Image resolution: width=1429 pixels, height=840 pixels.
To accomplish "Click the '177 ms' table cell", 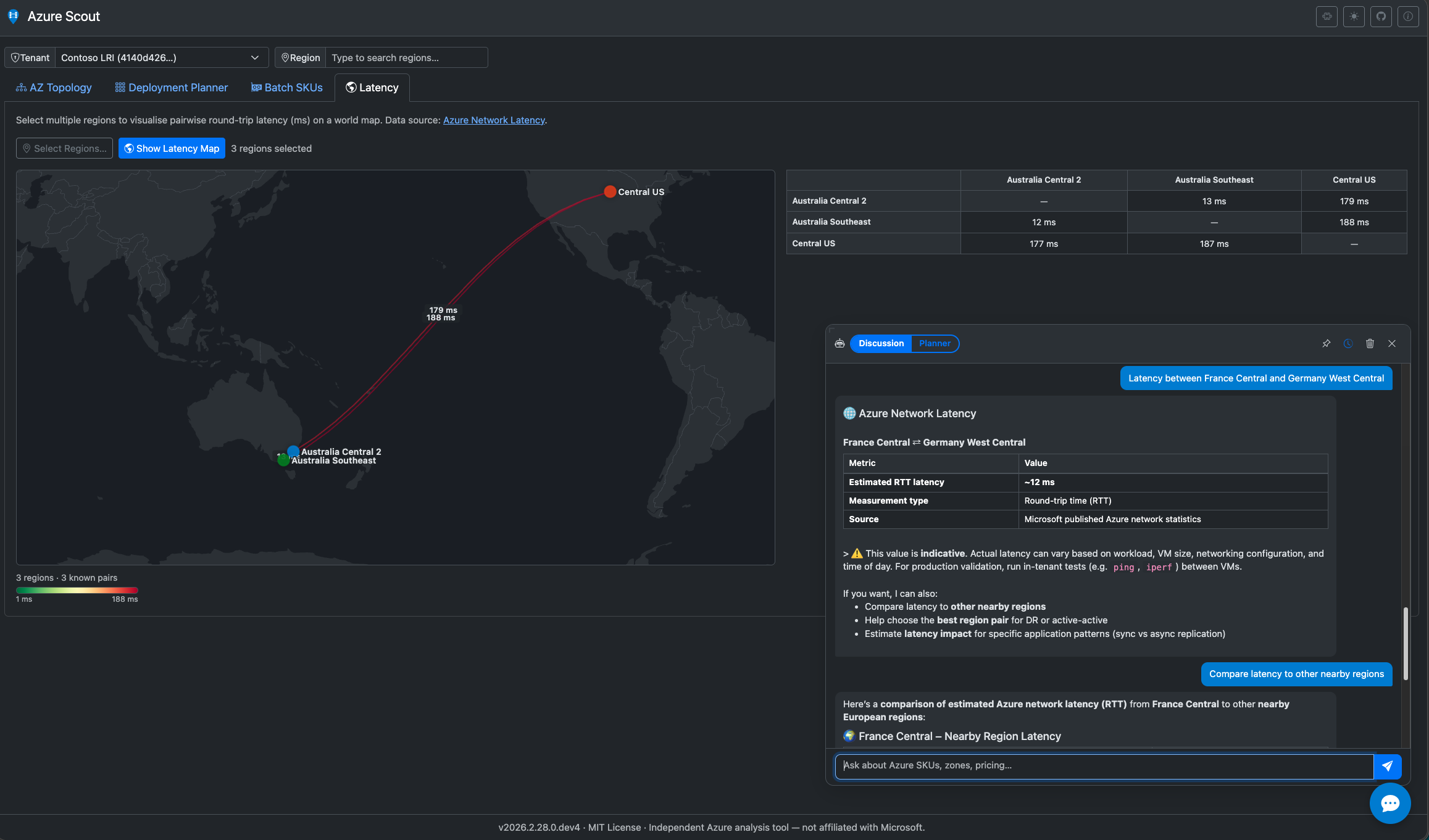I will click(1044, 244).
